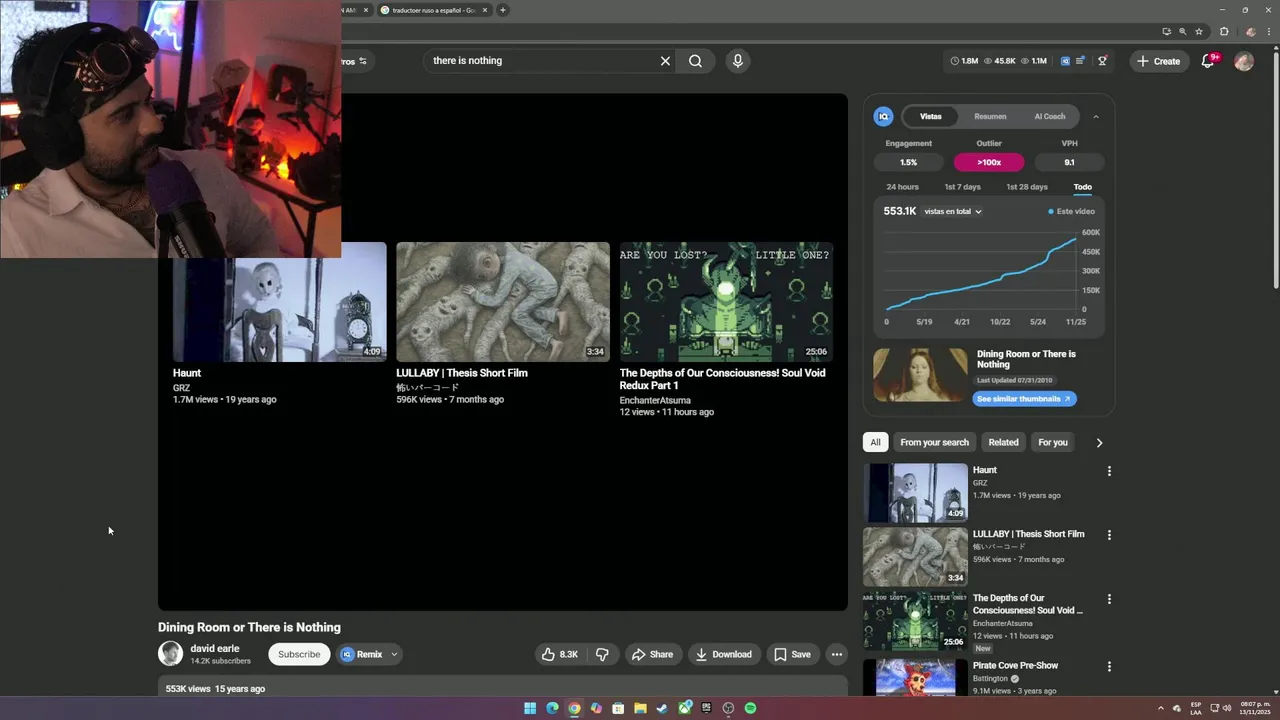Open Chrome extensions puzzle icon
Image resolution: width=1280 pixels, height=720 pixels.
pyautogui.click(x=1224, y=31)
